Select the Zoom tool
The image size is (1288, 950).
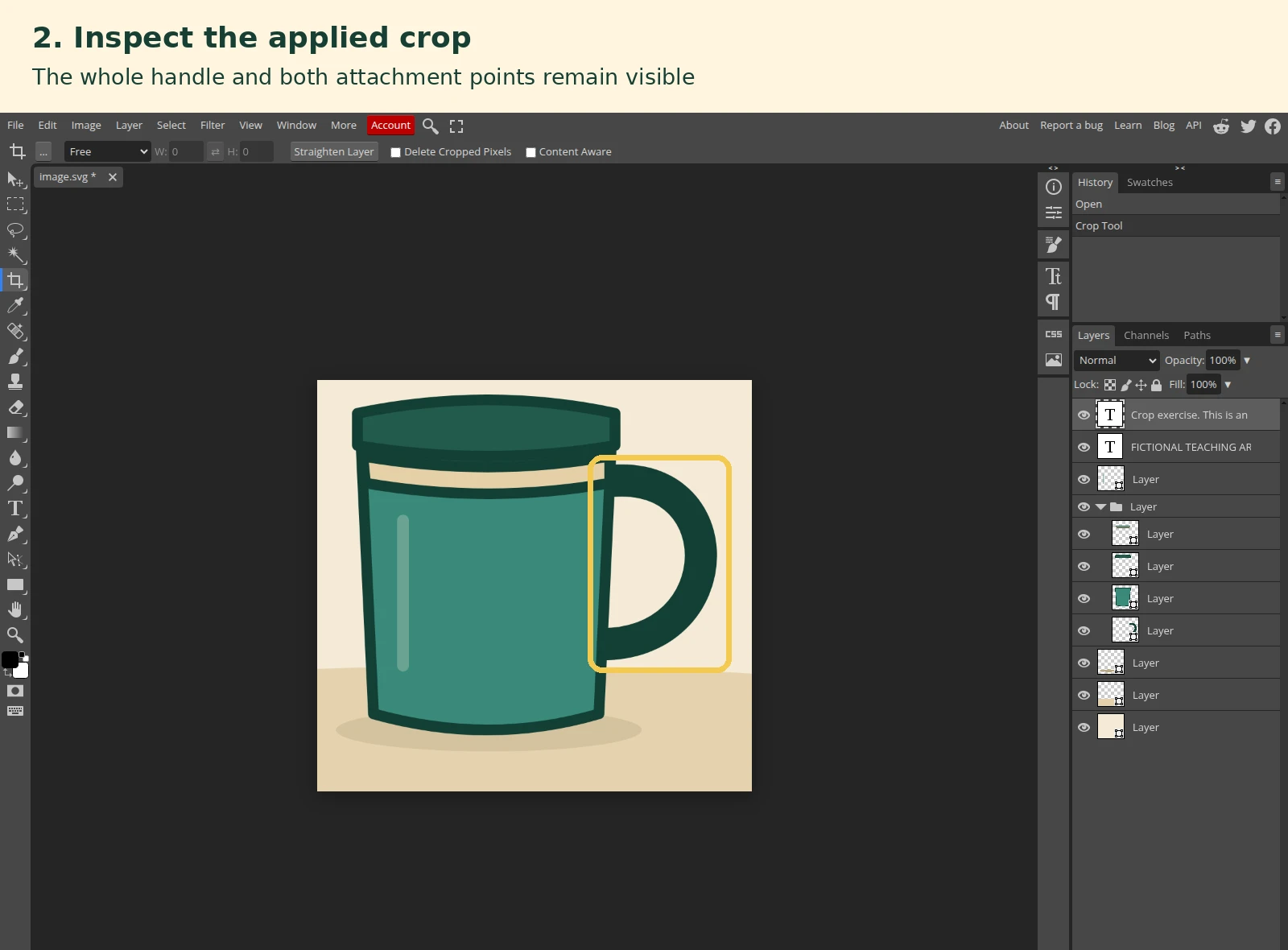pyautogui.click(x=15, y=635)
